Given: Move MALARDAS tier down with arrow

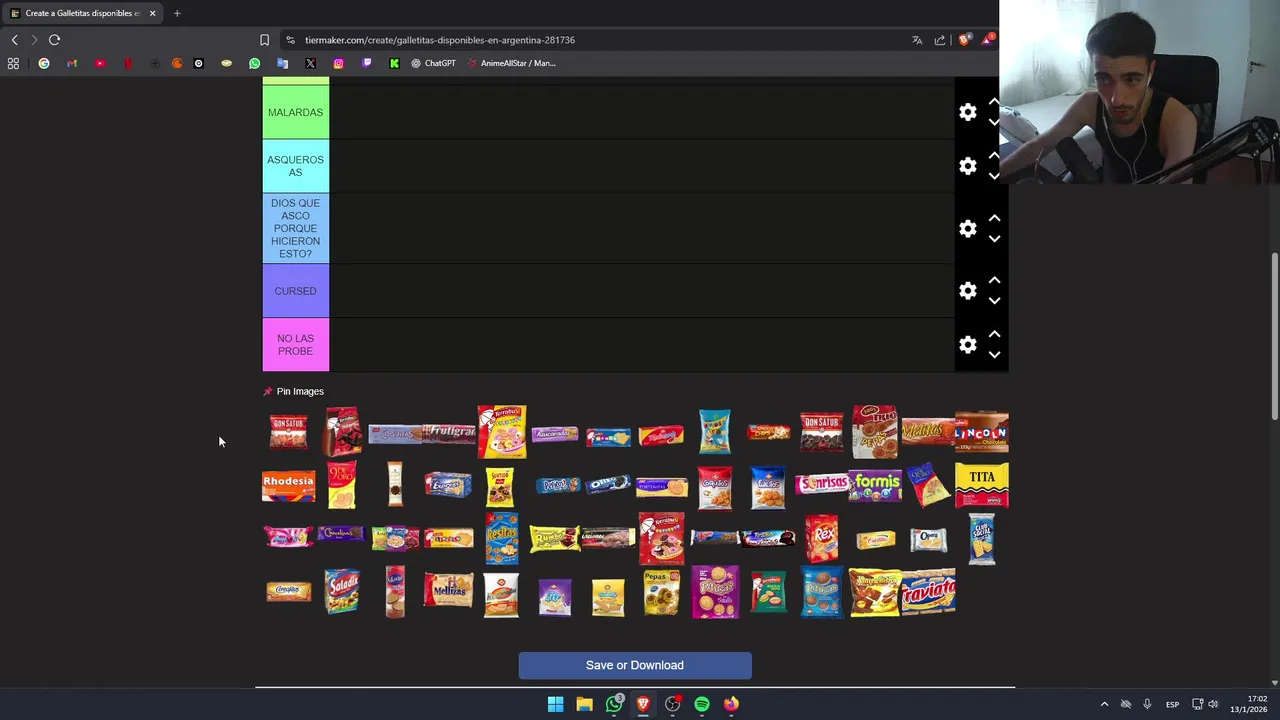Looking at the screenshot, I should pyautogui.click(x=994, y=122).
